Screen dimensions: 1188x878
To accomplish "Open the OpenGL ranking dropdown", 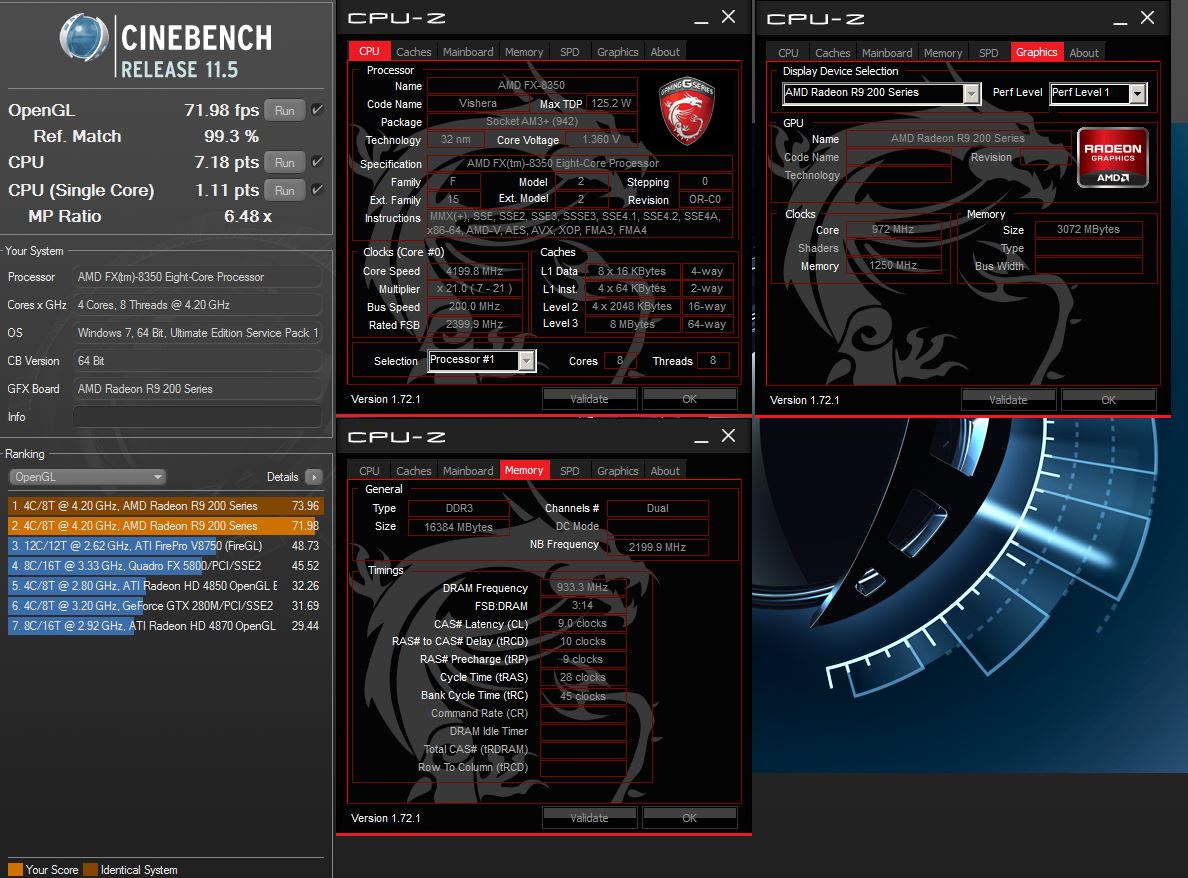I will [x=87, y=476].
